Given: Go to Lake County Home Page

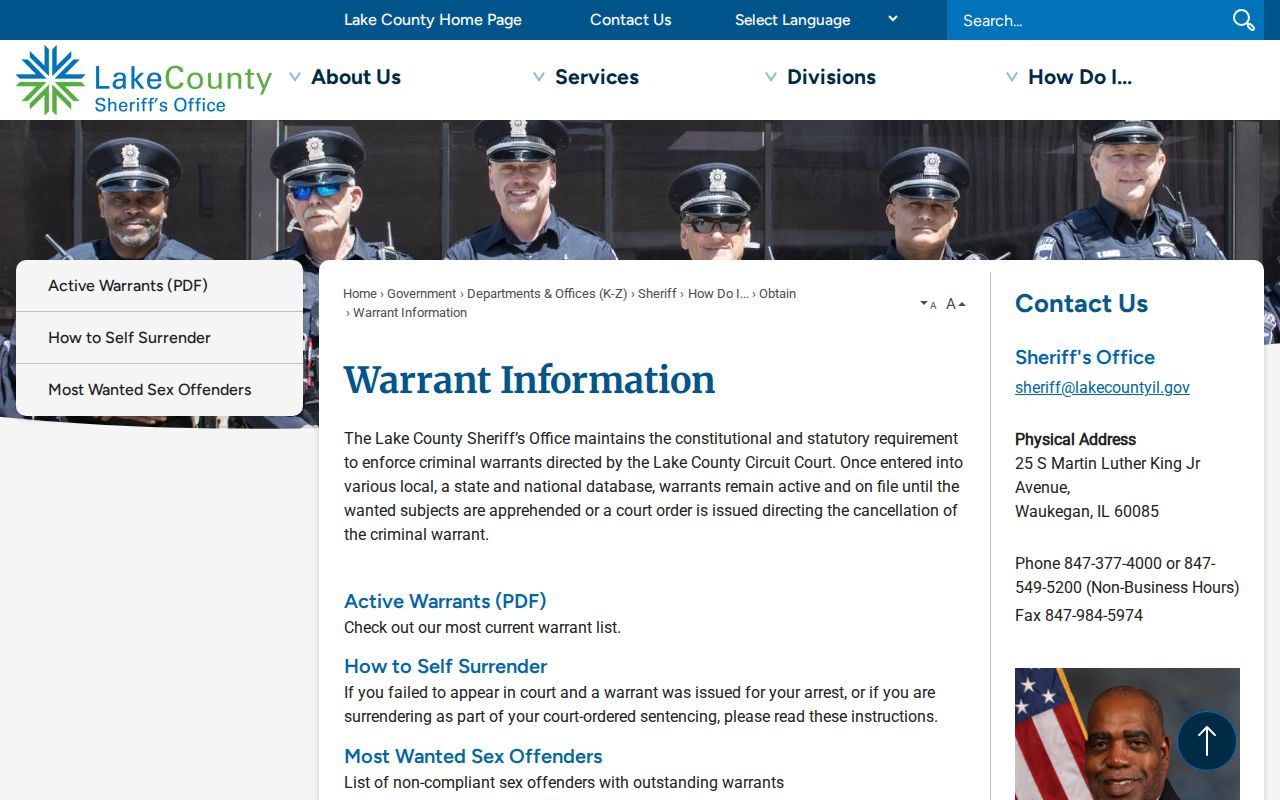Looking at the screenshot, I should 433,20.
